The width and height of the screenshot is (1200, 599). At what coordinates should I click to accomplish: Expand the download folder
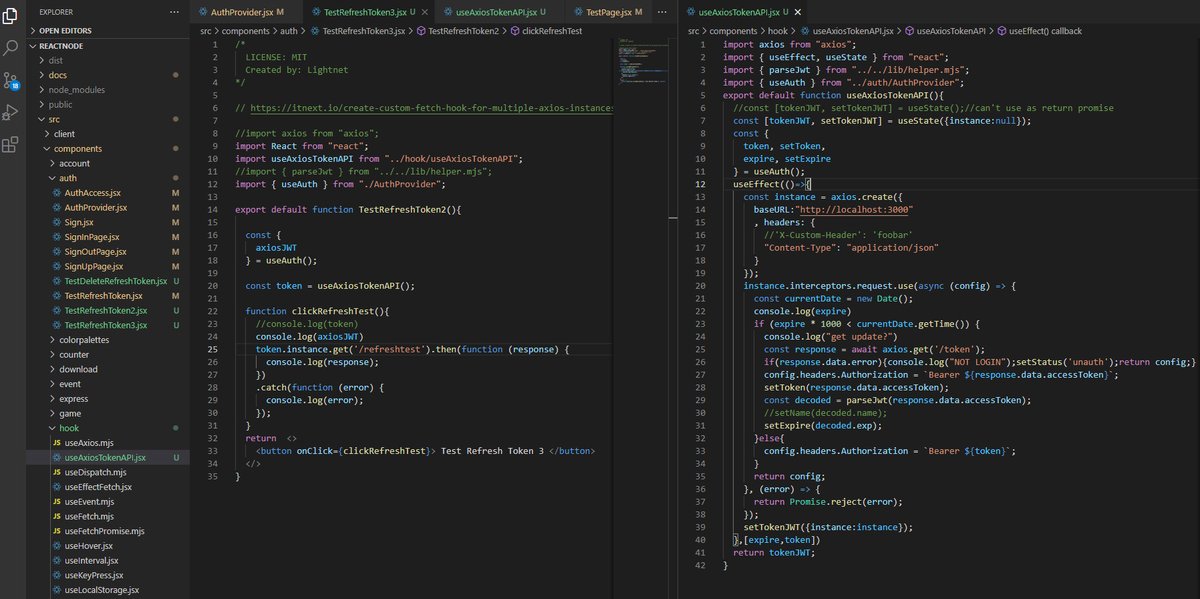108,369
